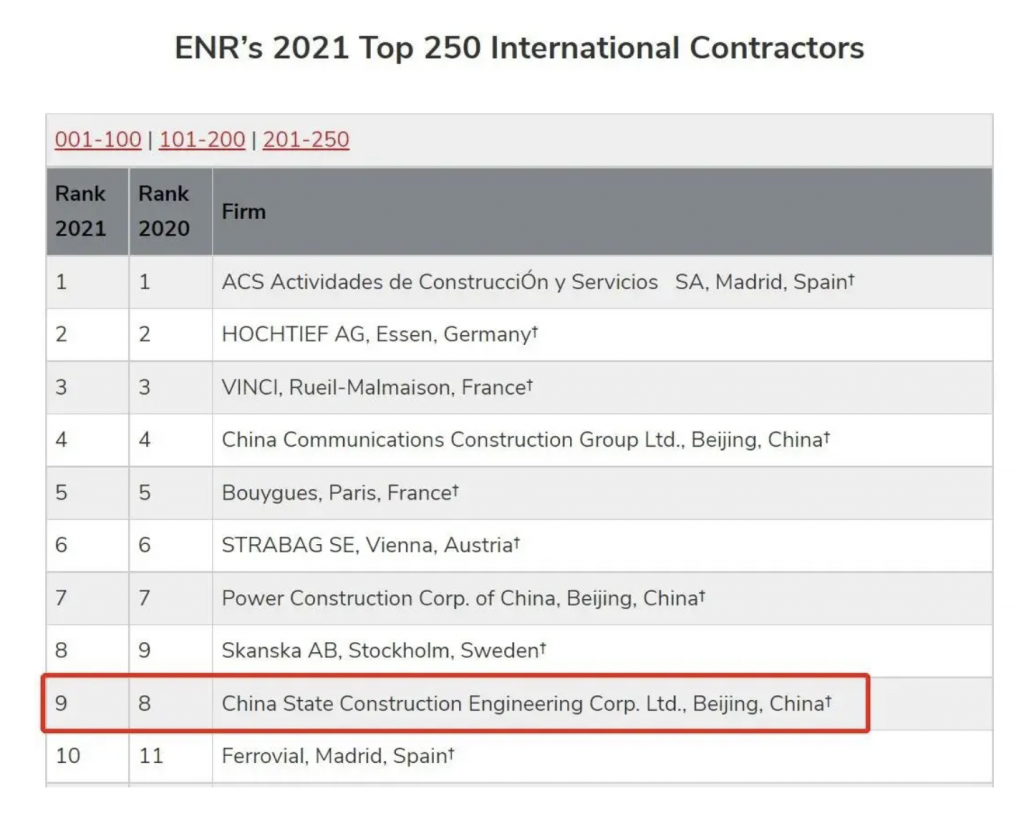Select the 2020 rank 11 cell for Ferrovial
This screenshot has width=1024, height=816.
(170, 757)
